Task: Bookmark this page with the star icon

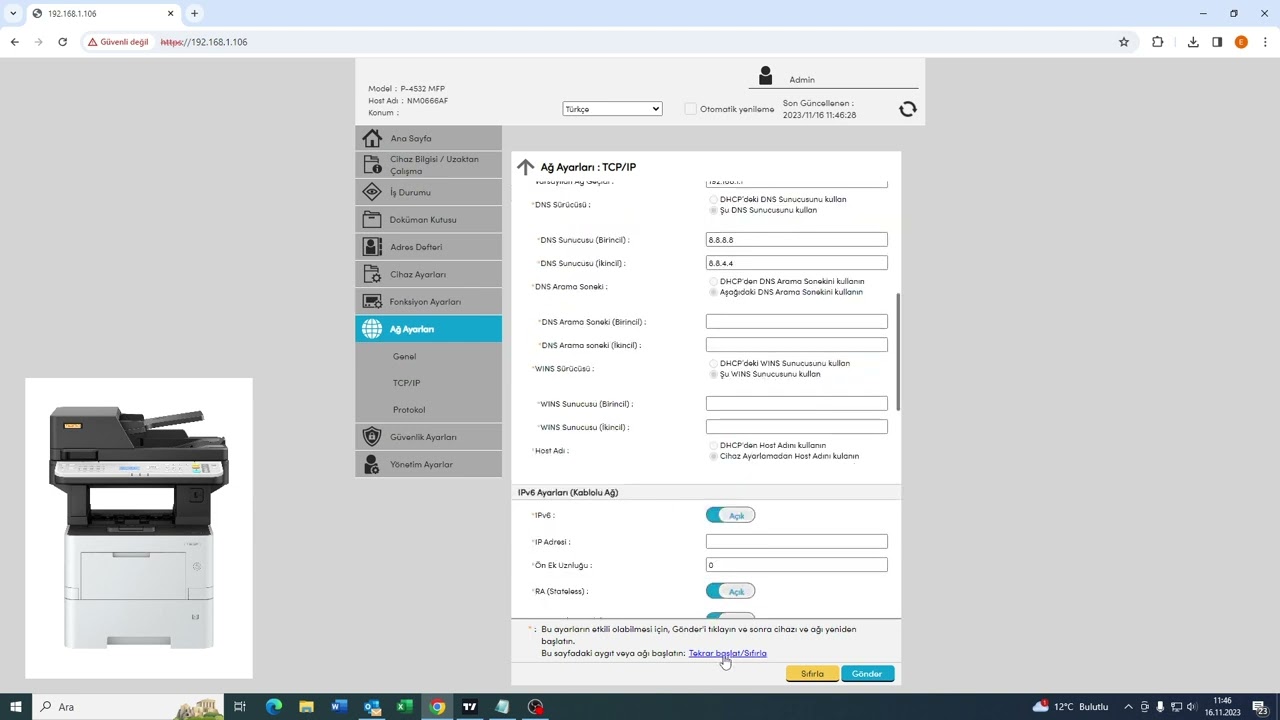Action: pyautogui.click(x=1124, y=42)
